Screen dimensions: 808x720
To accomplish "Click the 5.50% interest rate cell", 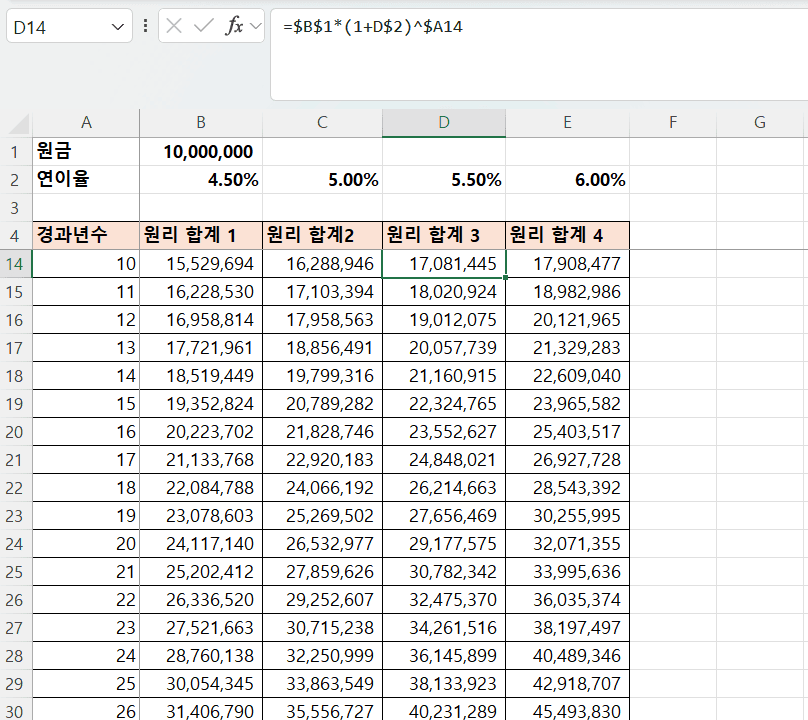I will [x=443, y=180].
